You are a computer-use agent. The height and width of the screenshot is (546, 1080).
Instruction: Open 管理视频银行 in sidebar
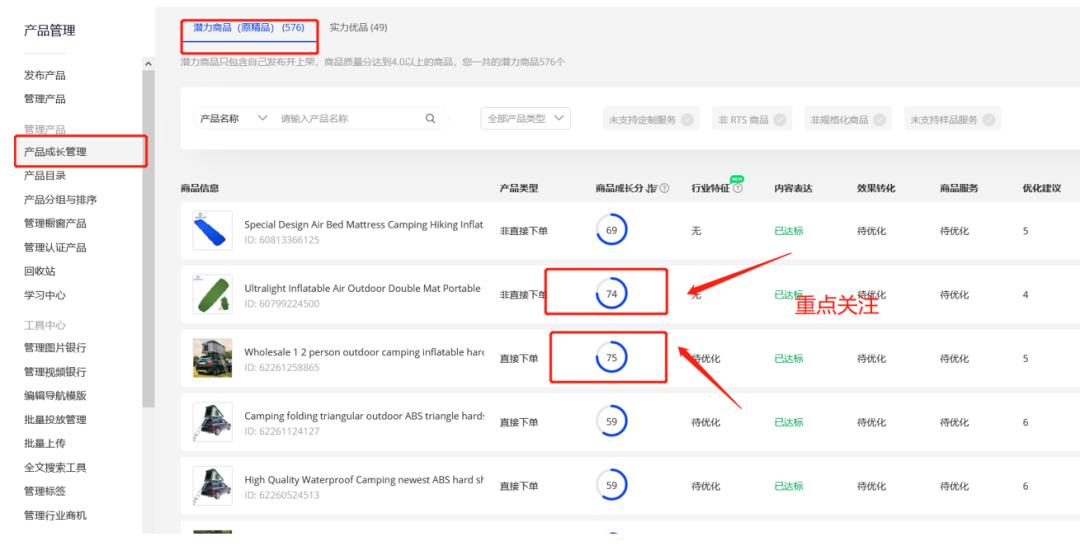[x=55, y=372]
